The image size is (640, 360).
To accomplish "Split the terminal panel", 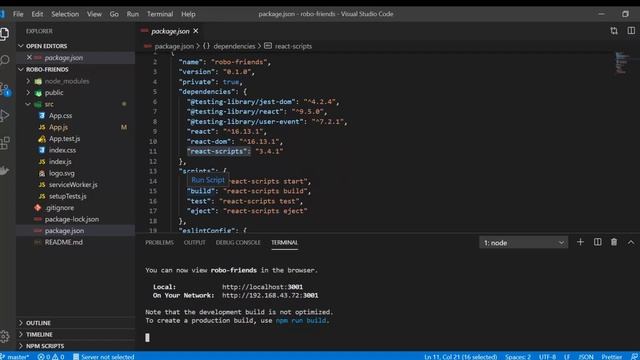I will pos(598,242).
